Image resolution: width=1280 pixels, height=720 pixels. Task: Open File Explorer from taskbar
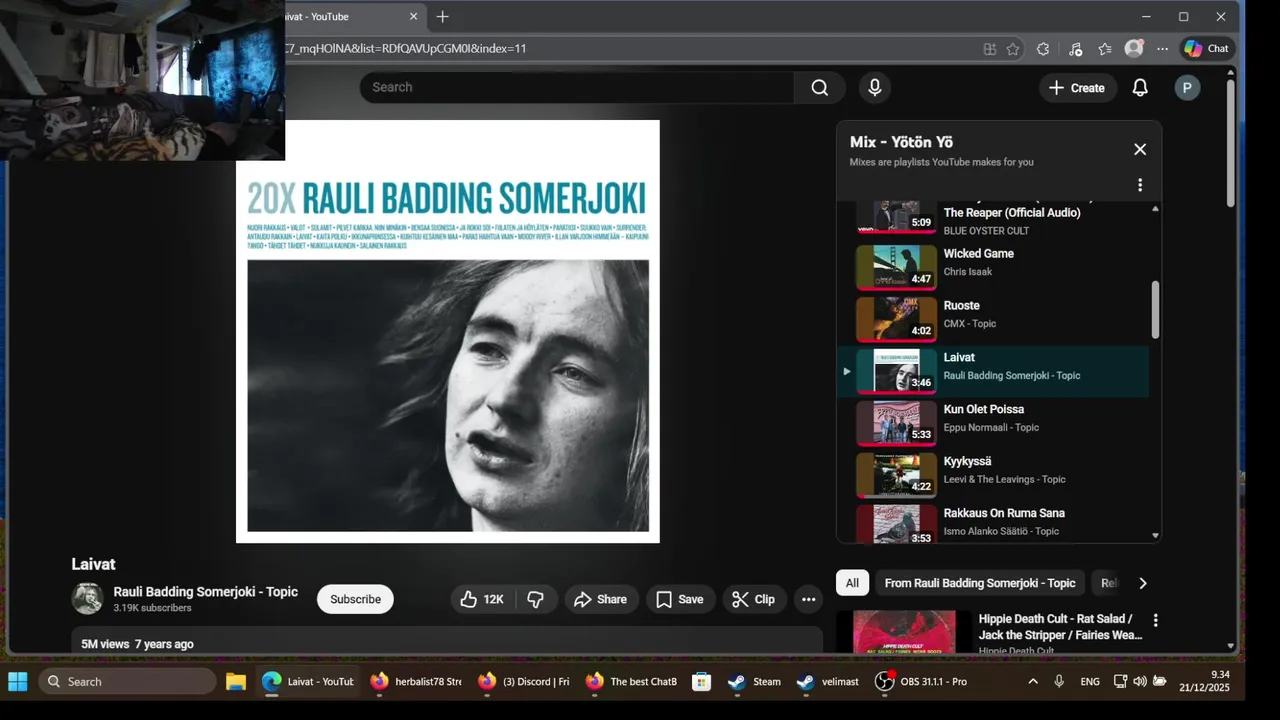236,681
